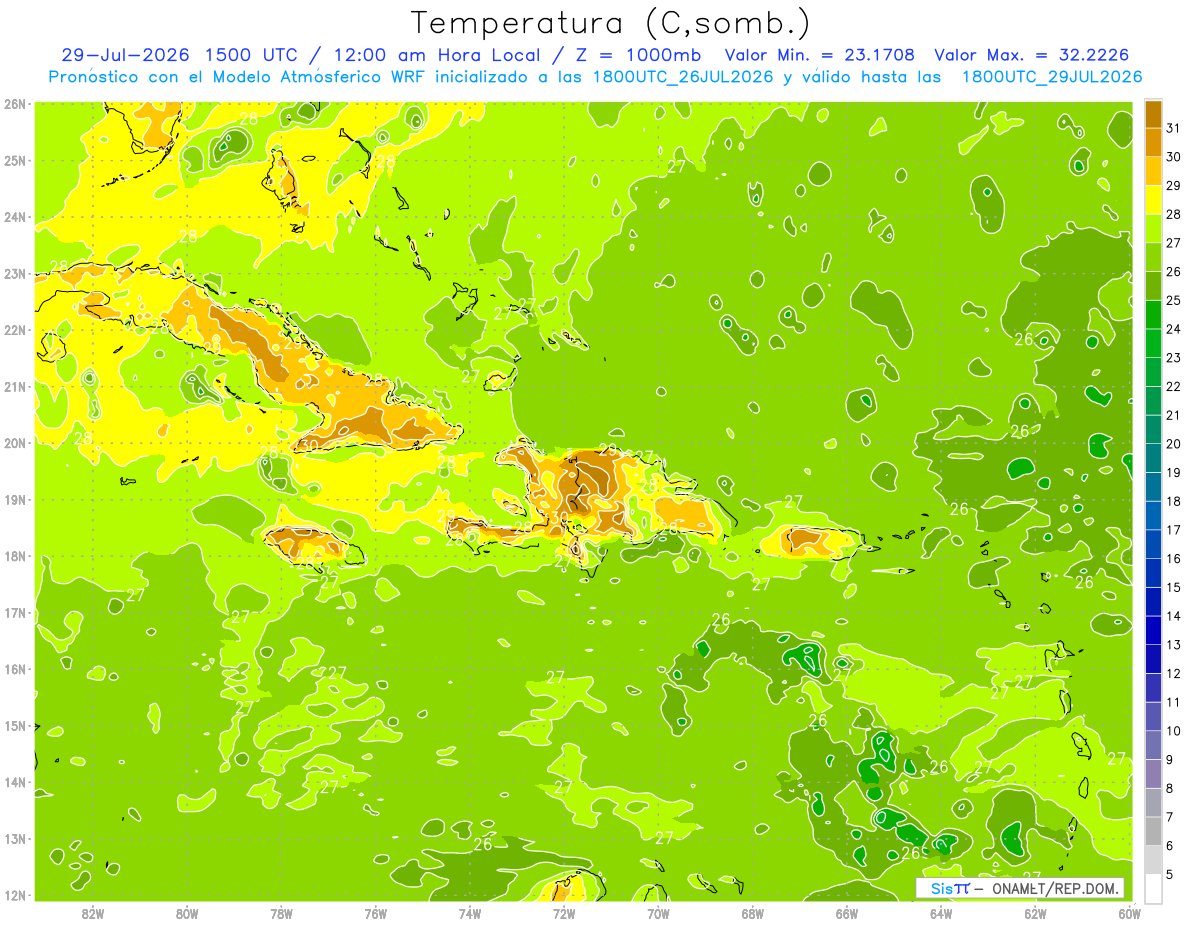Click the '78W' longitude label
Screen dimensions: 1200x927
[x=281, y=913]
